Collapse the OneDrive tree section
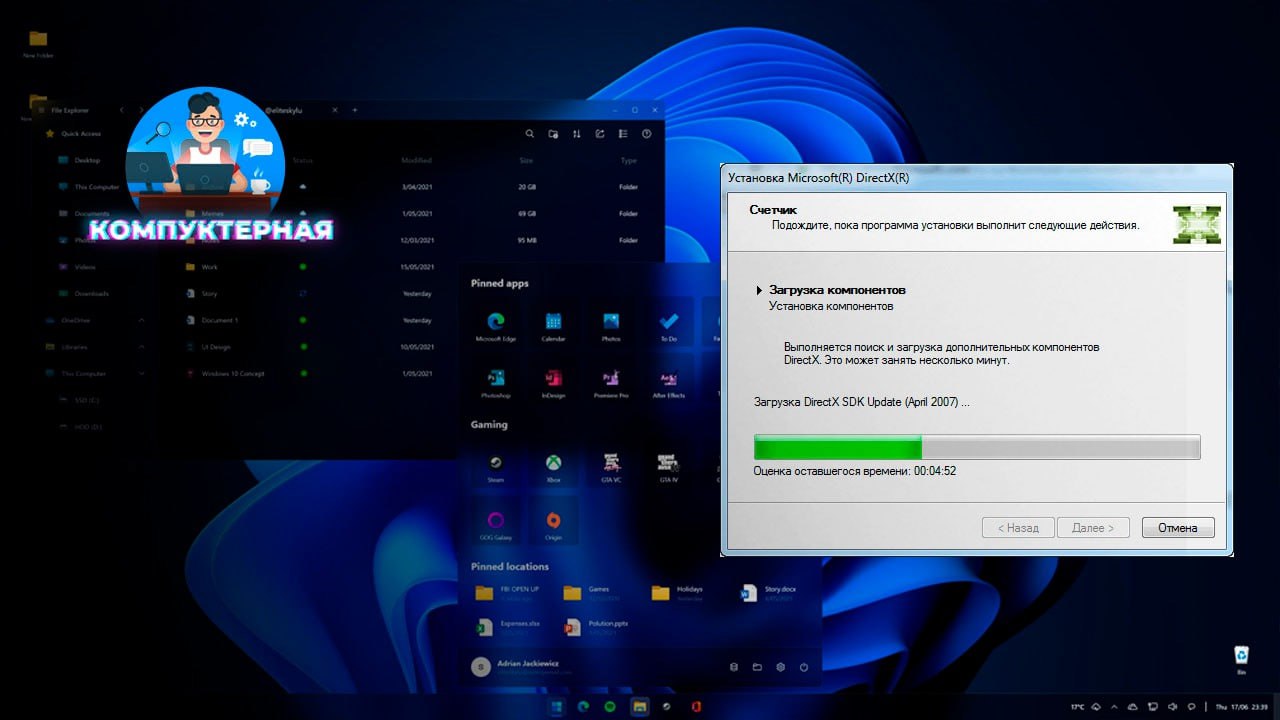The image size is (1280, 720). tap(141, 320)
